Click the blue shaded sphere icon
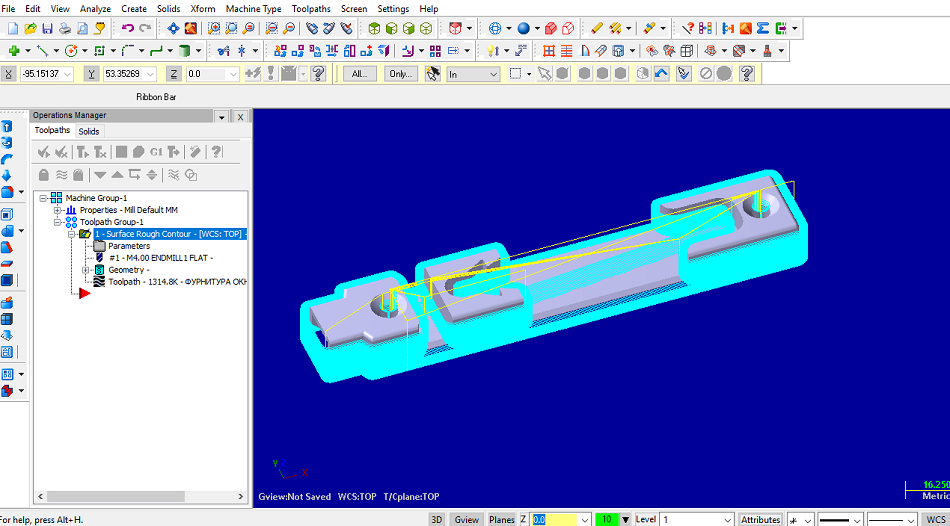The width and height of the screenshot is (950, 526). pyautogui.click(x=523, y=28)
